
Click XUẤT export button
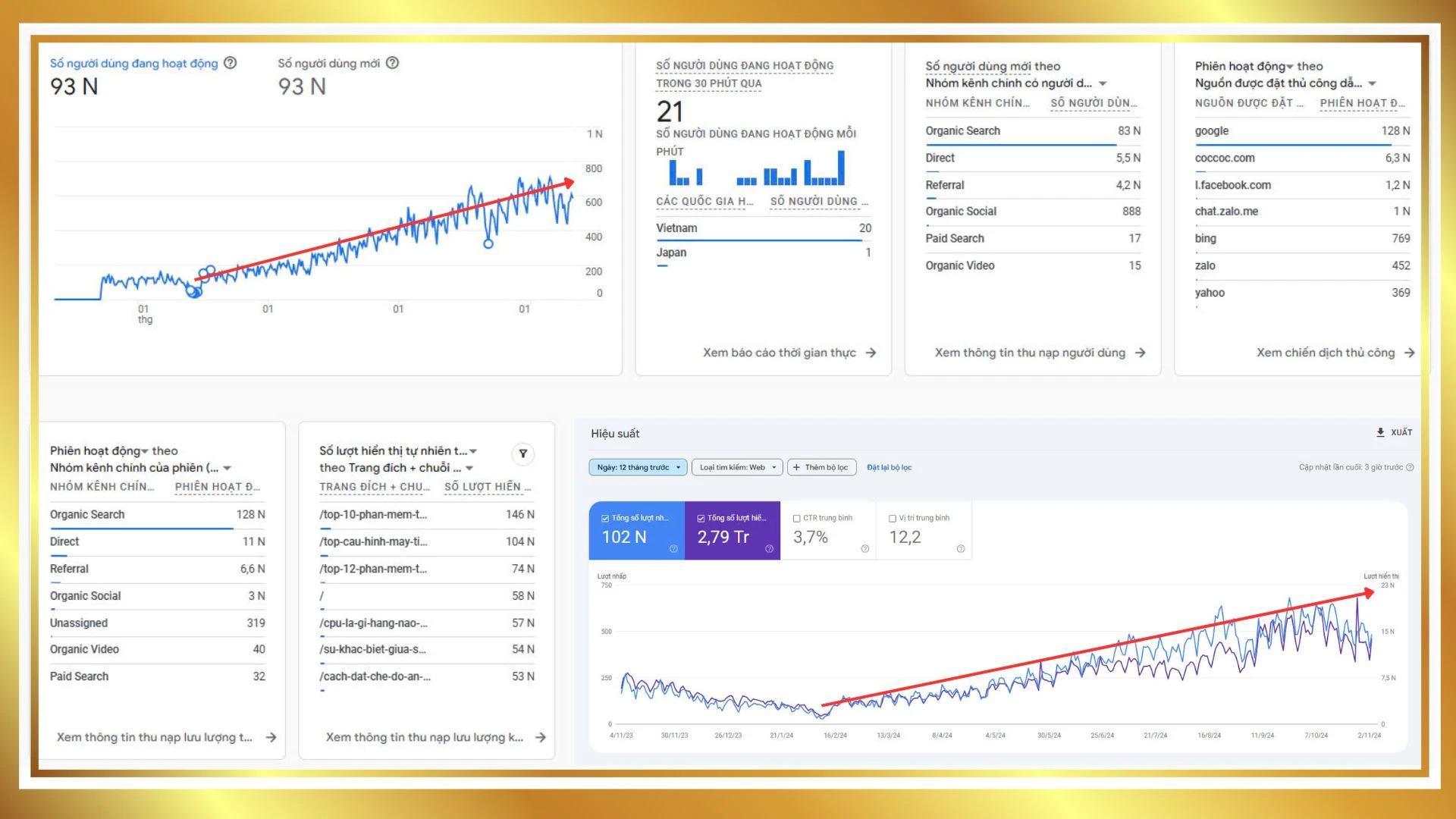pos(1394,432)
